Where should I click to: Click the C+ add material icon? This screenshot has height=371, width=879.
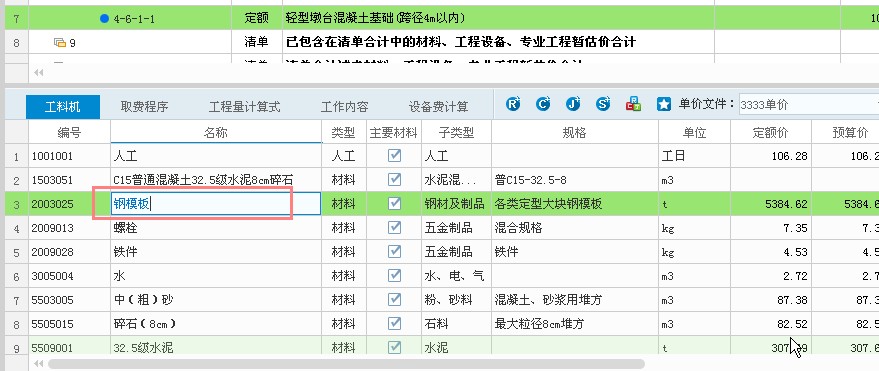(x=543, y=104)
